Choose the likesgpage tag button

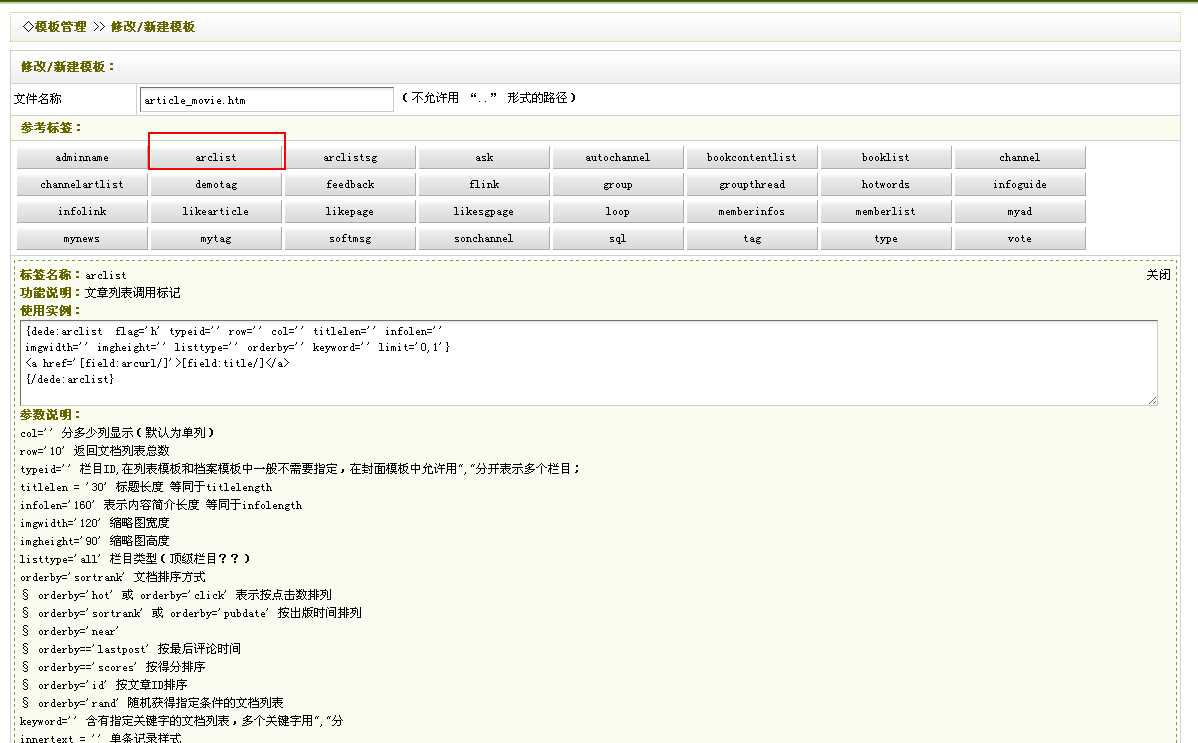click(484, 212)
